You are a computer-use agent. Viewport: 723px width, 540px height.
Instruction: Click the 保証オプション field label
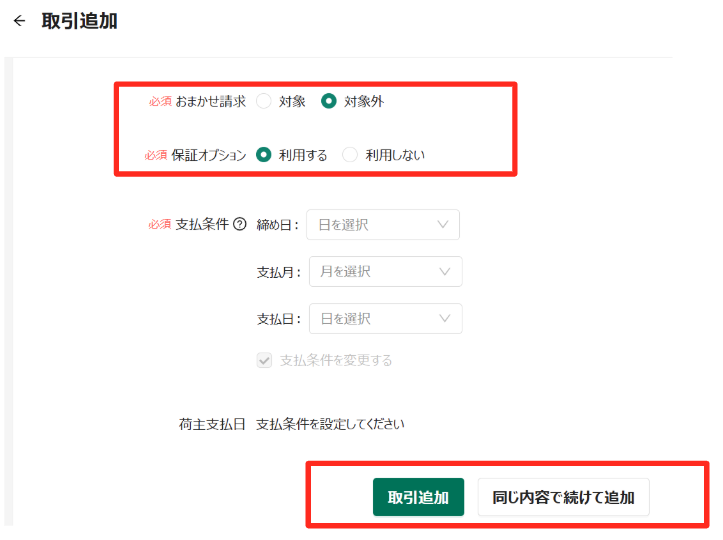[x=209, y=155]
